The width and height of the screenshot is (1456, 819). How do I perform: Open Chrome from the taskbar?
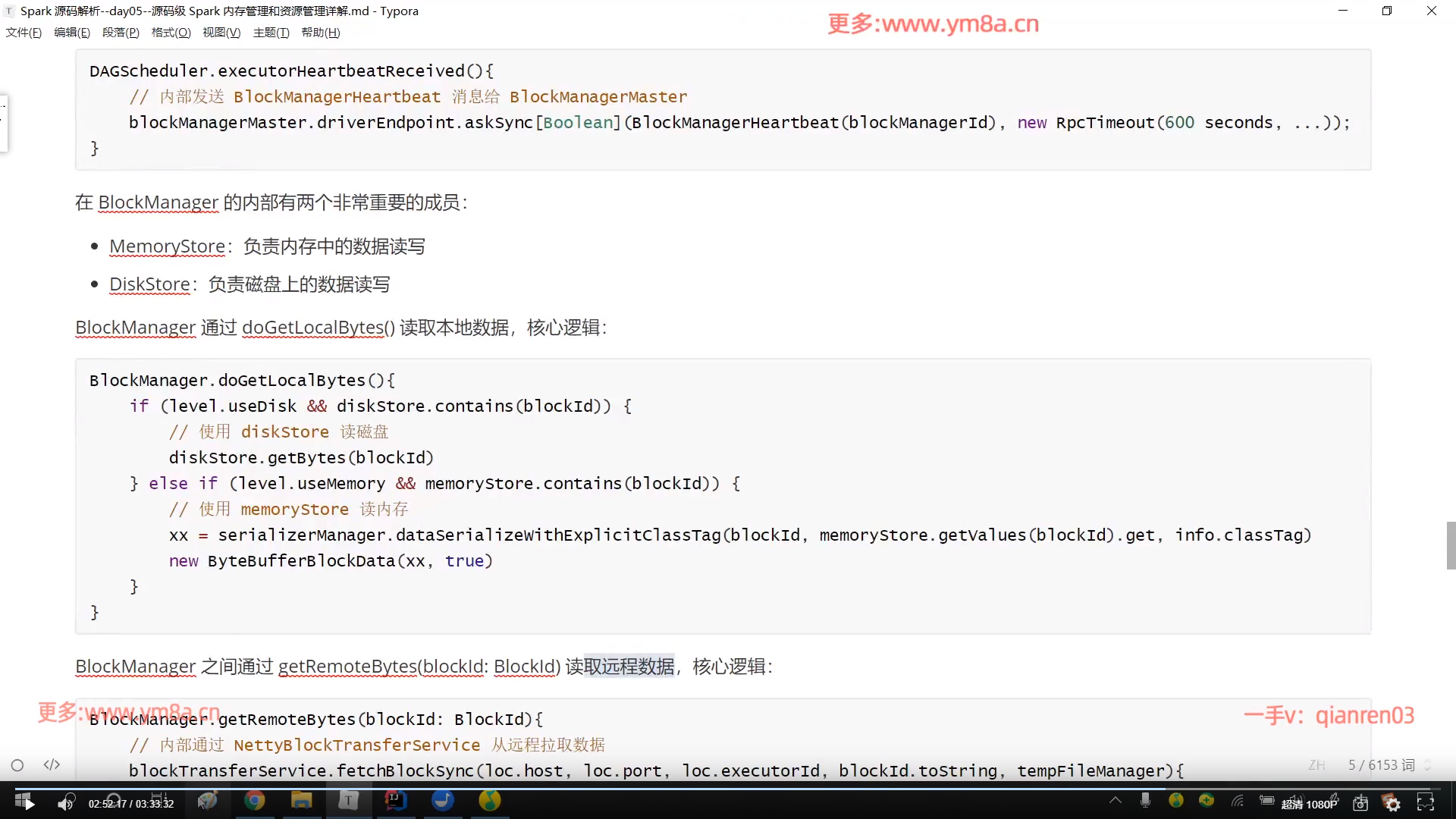pyautogui.click(x=255, y=801)
